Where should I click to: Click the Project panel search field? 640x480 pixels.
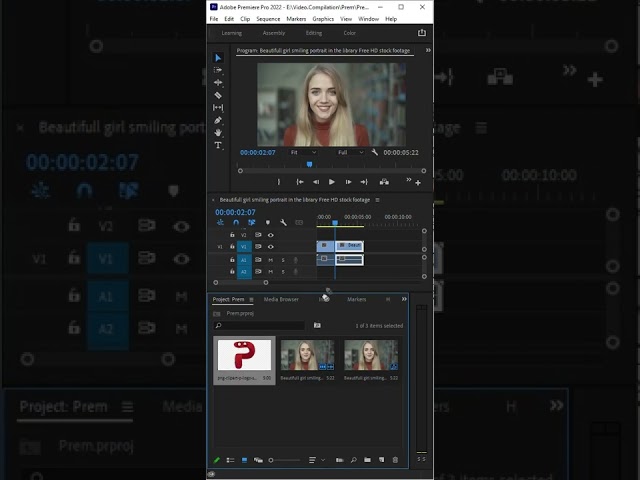259,325
